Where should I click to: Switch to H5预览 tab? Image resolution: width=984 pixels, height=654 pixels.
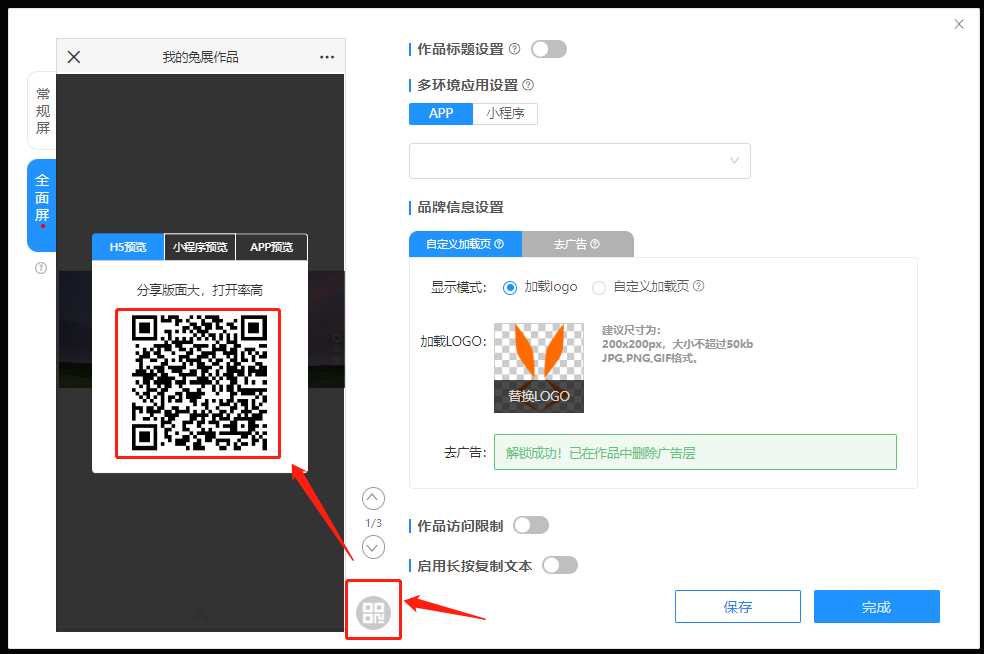(x=128, y=247)
